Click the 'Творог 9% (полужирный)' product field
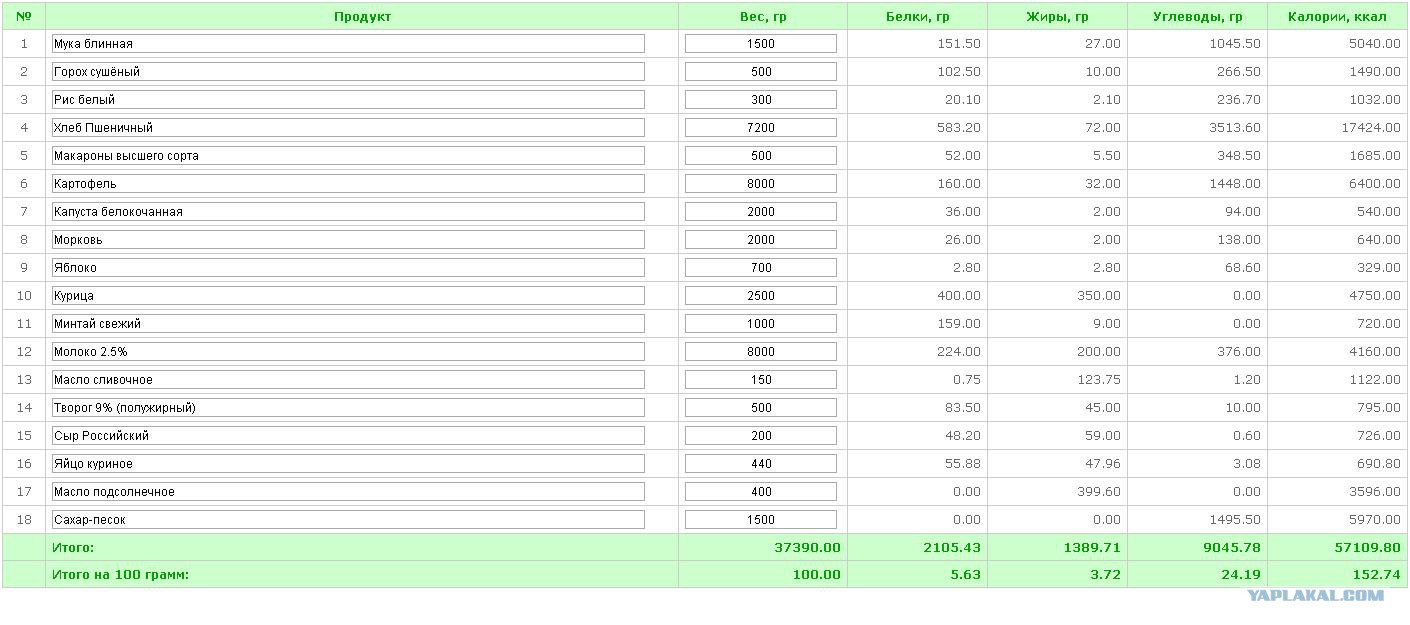 (348, 408)
